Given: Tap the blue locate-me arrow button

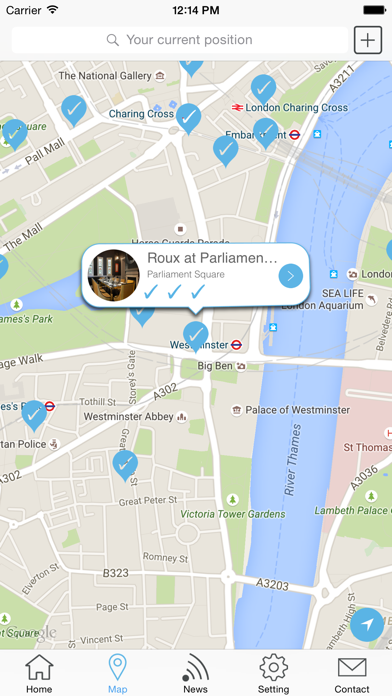Looking at the screenshot, I should tap(367, 625).
